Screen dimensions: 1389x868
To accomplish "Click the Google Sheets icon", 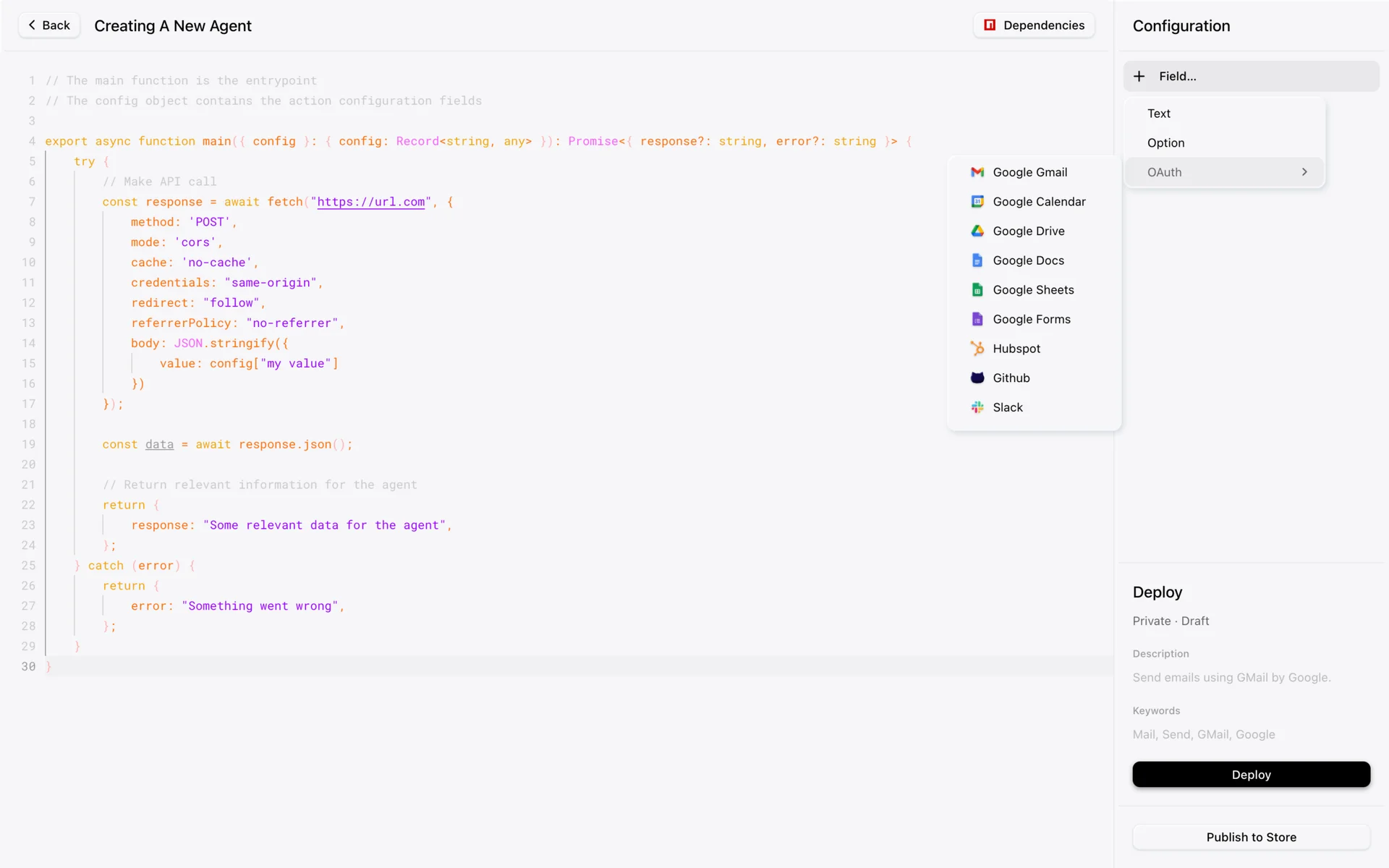I will pyautogui.click(x=977, y=290).
